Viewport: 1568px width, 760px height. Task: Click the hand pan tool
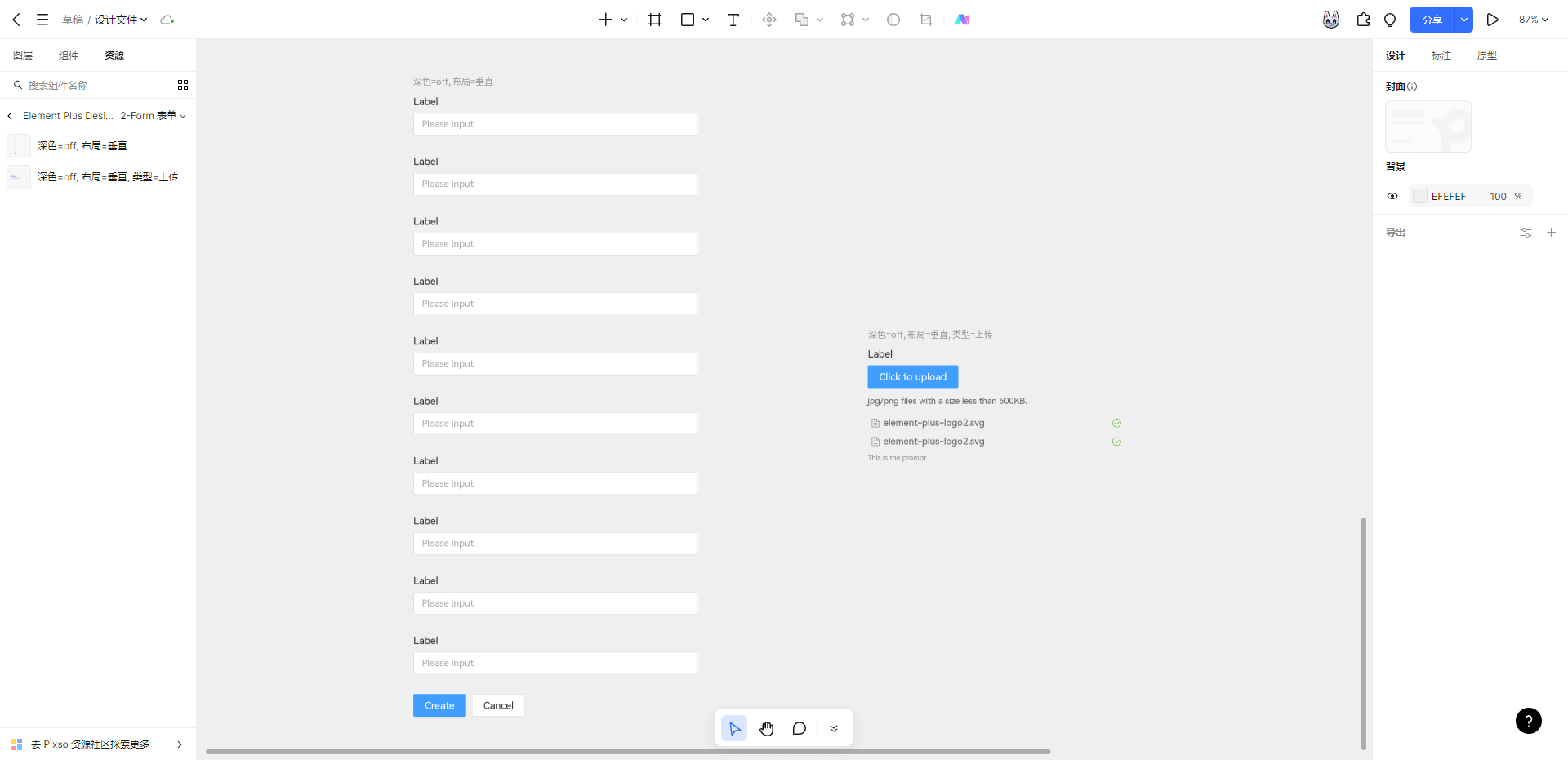click(766, 728)
